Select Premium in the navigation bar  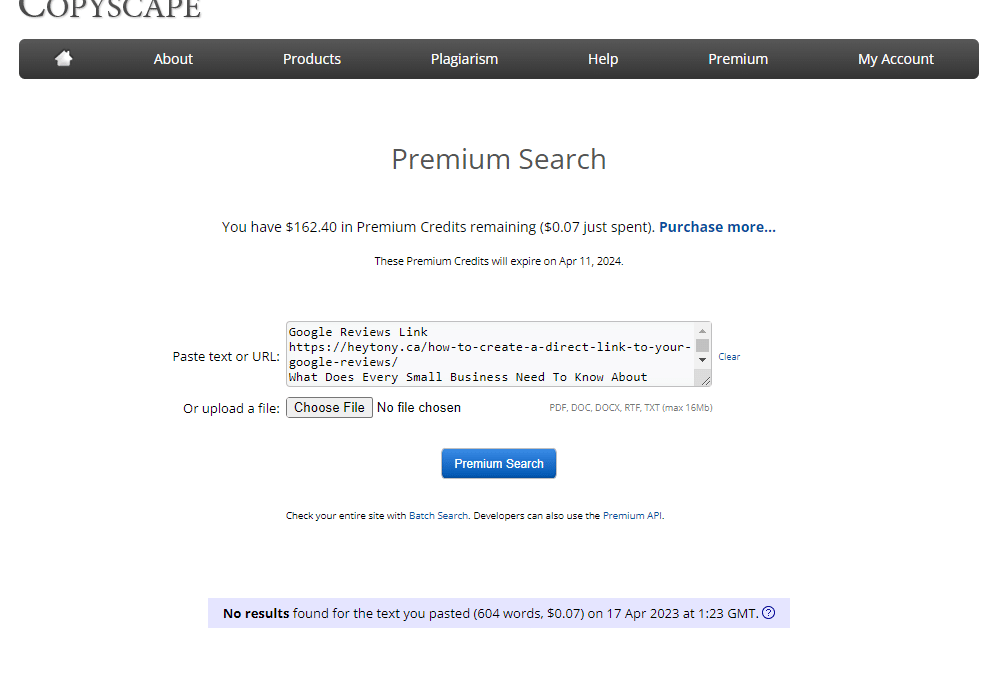(x=738, y=59)
